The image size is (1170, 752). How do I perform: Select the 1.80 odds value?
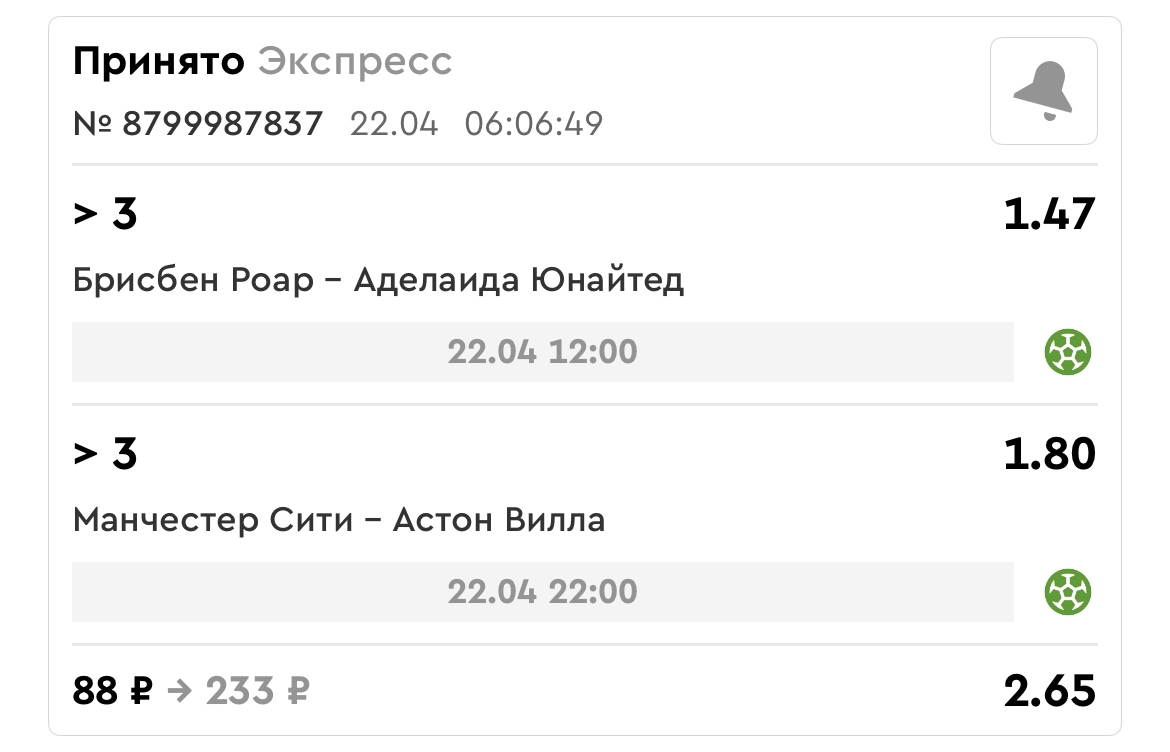pos(1049,454)
